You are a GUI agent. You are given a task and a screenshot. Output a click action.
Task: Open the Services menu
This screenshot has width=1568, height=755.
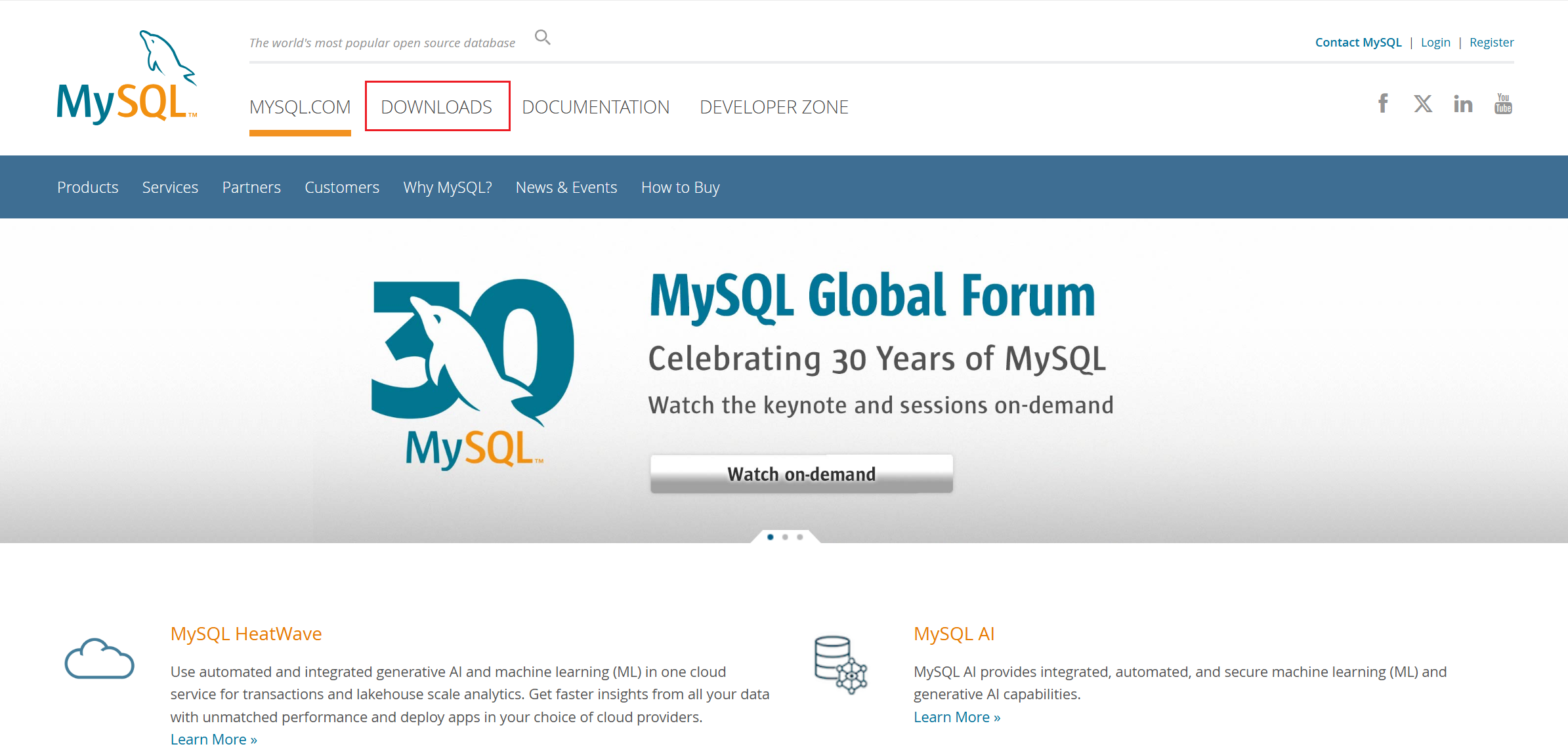click(170, 187)
